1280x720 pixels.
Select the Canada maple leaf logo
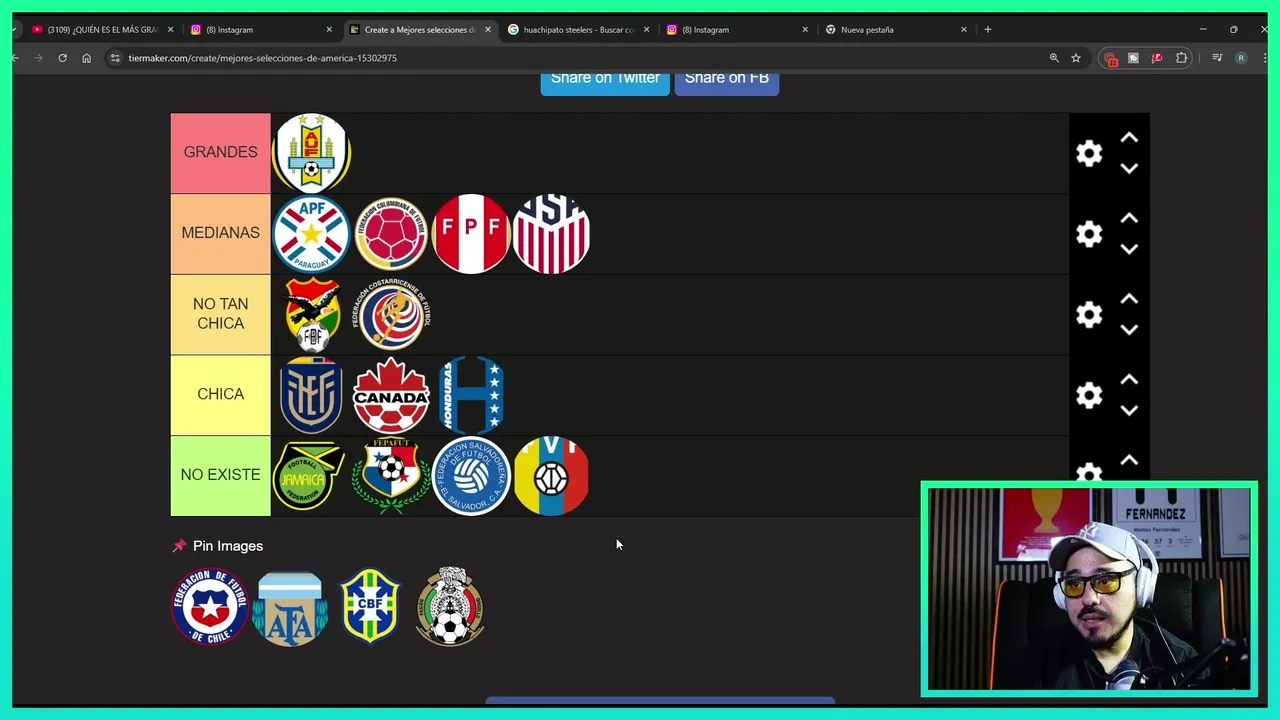tap(391, 395)
